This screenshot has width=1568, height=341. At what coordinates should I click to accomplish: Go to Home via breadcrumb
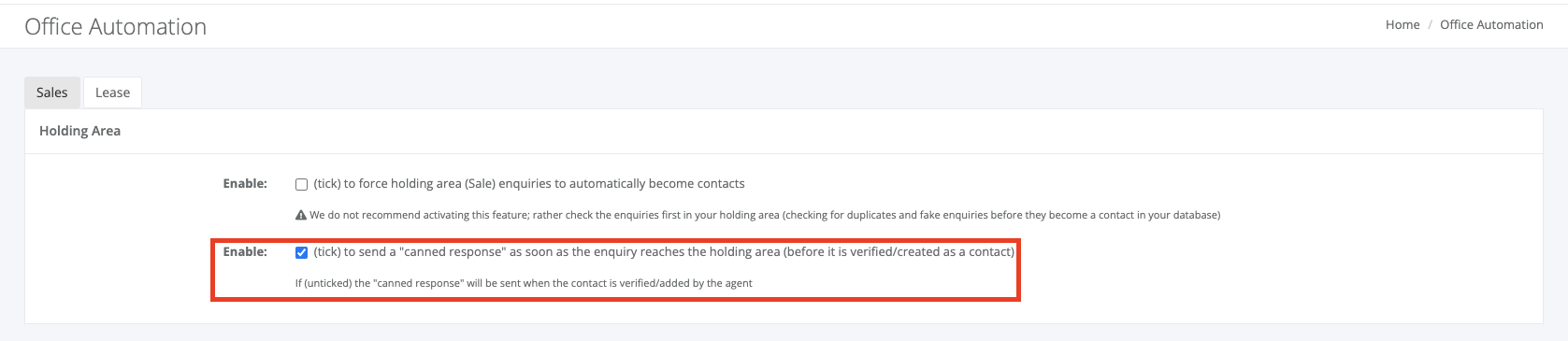(x=1403, y=25)
